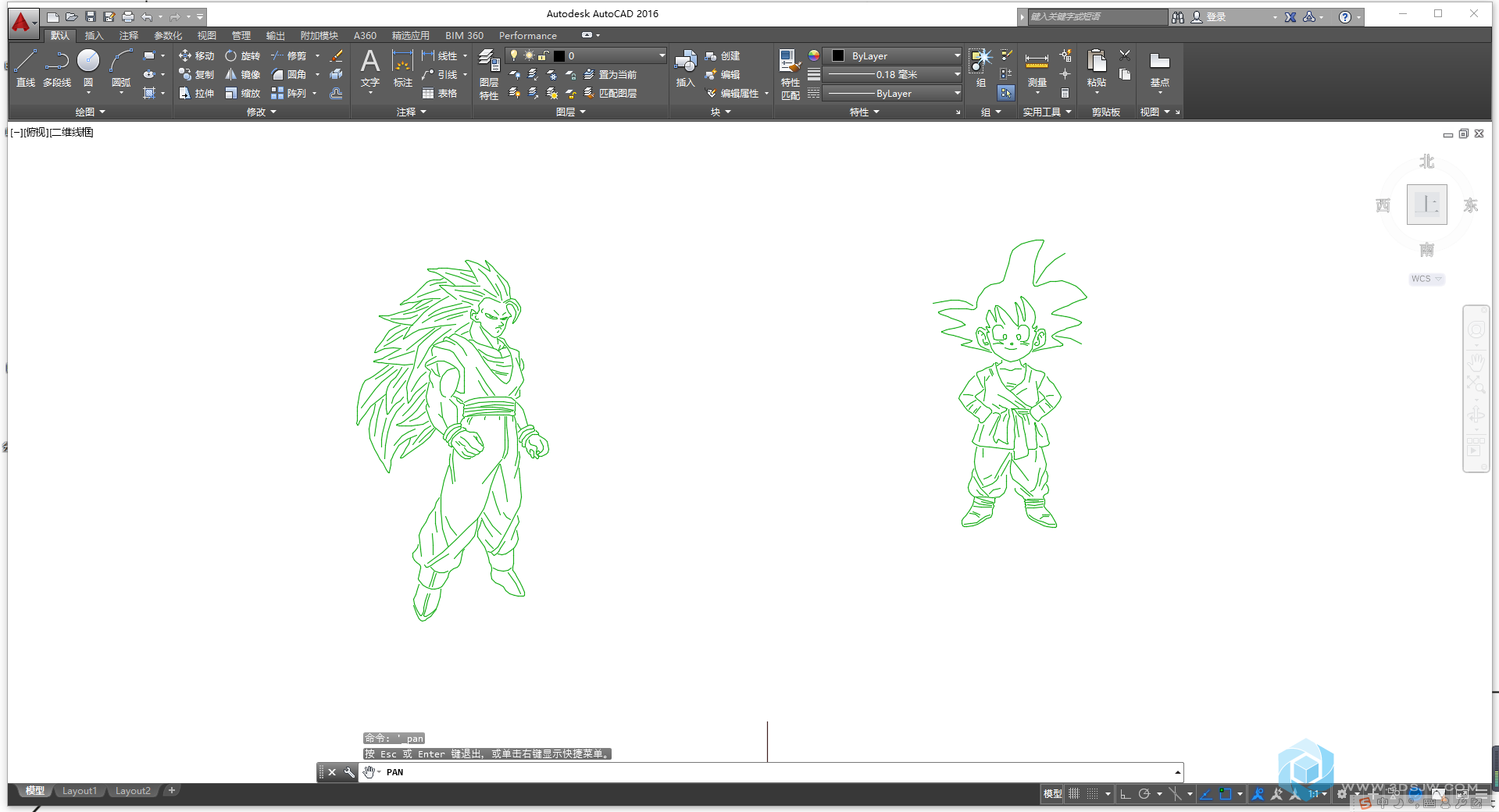The height and width of the screenshot is (812, 1499).
Task: Open the ByLayer linetype dropdown
Action: [x=894, y=93]
